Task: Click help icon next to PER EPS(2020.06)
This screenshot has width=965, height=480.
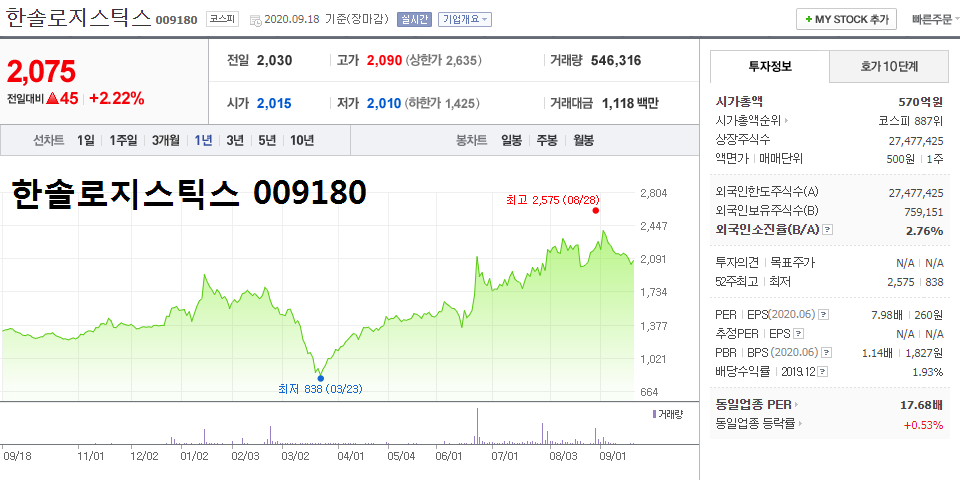Action: pyautogui.click(x=823, y=315)
